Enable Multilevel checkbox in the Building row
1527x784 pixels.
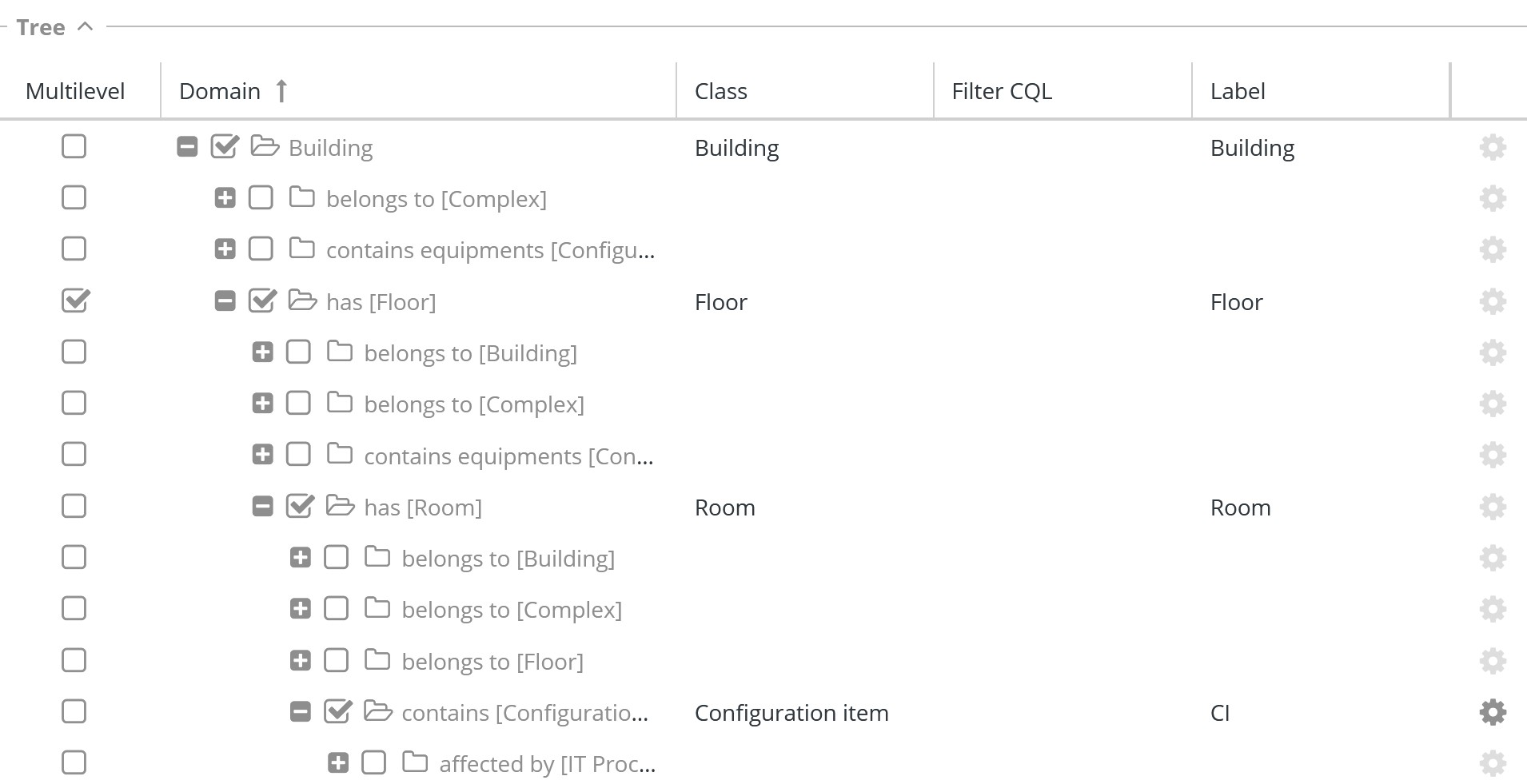point(74,147)
